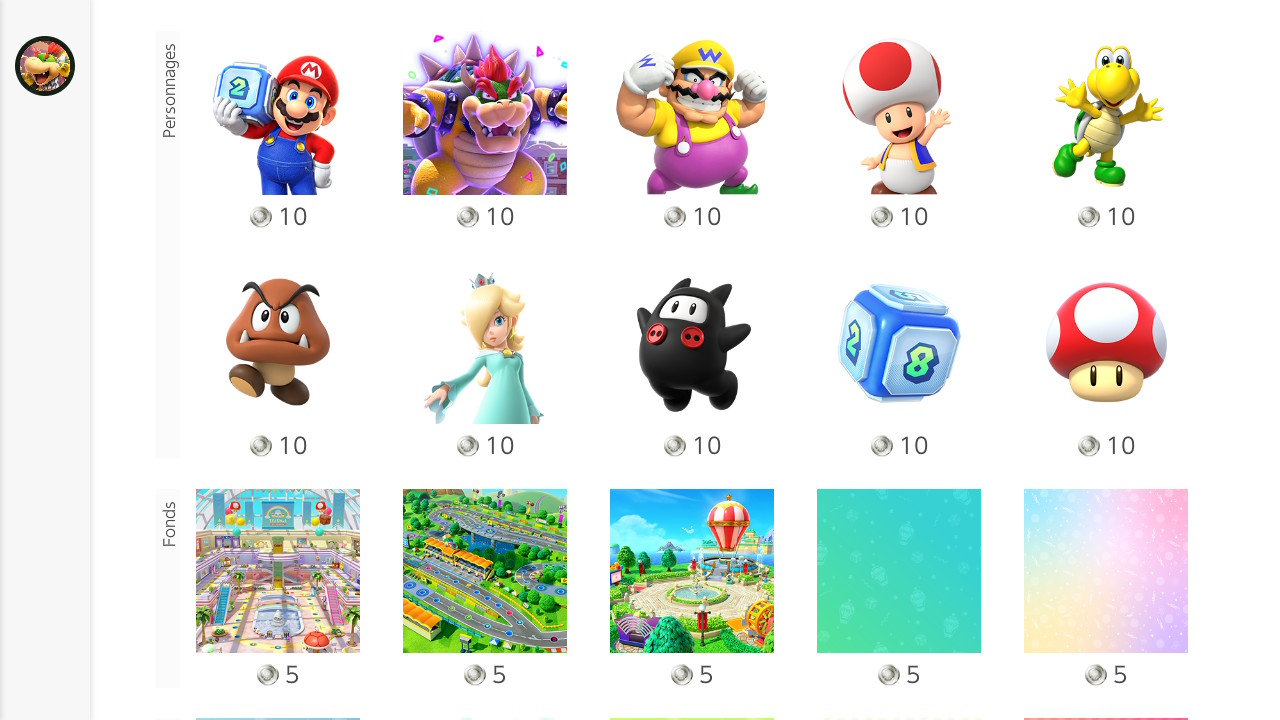Choose the pastel rainbow gradient background
The width and height of the screenshot is (1280, 720).
pyautogui.click(x=1106, y=571)
